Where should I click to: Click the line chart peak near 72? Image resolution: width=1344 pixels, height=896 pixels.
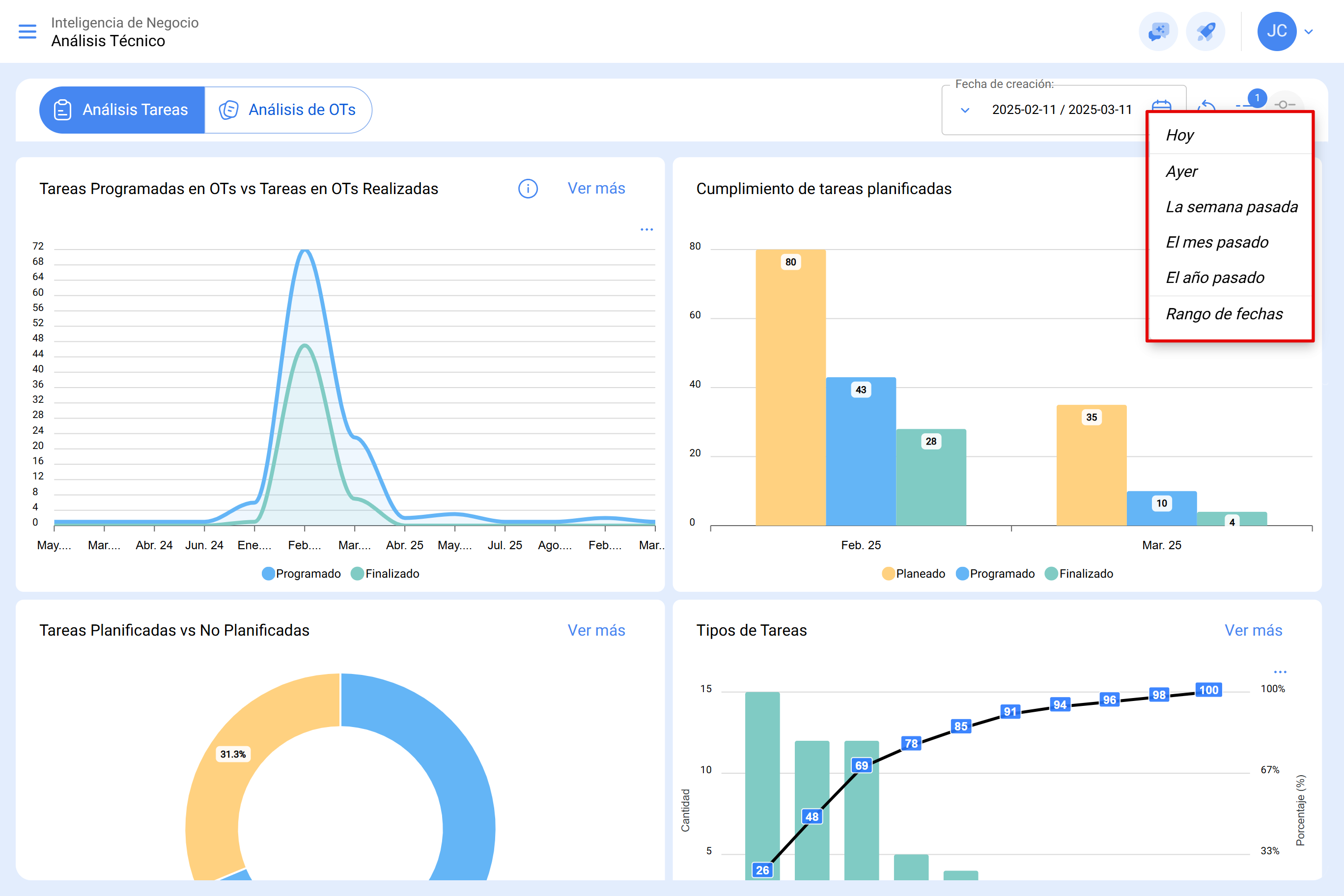[x=305, y=251]
